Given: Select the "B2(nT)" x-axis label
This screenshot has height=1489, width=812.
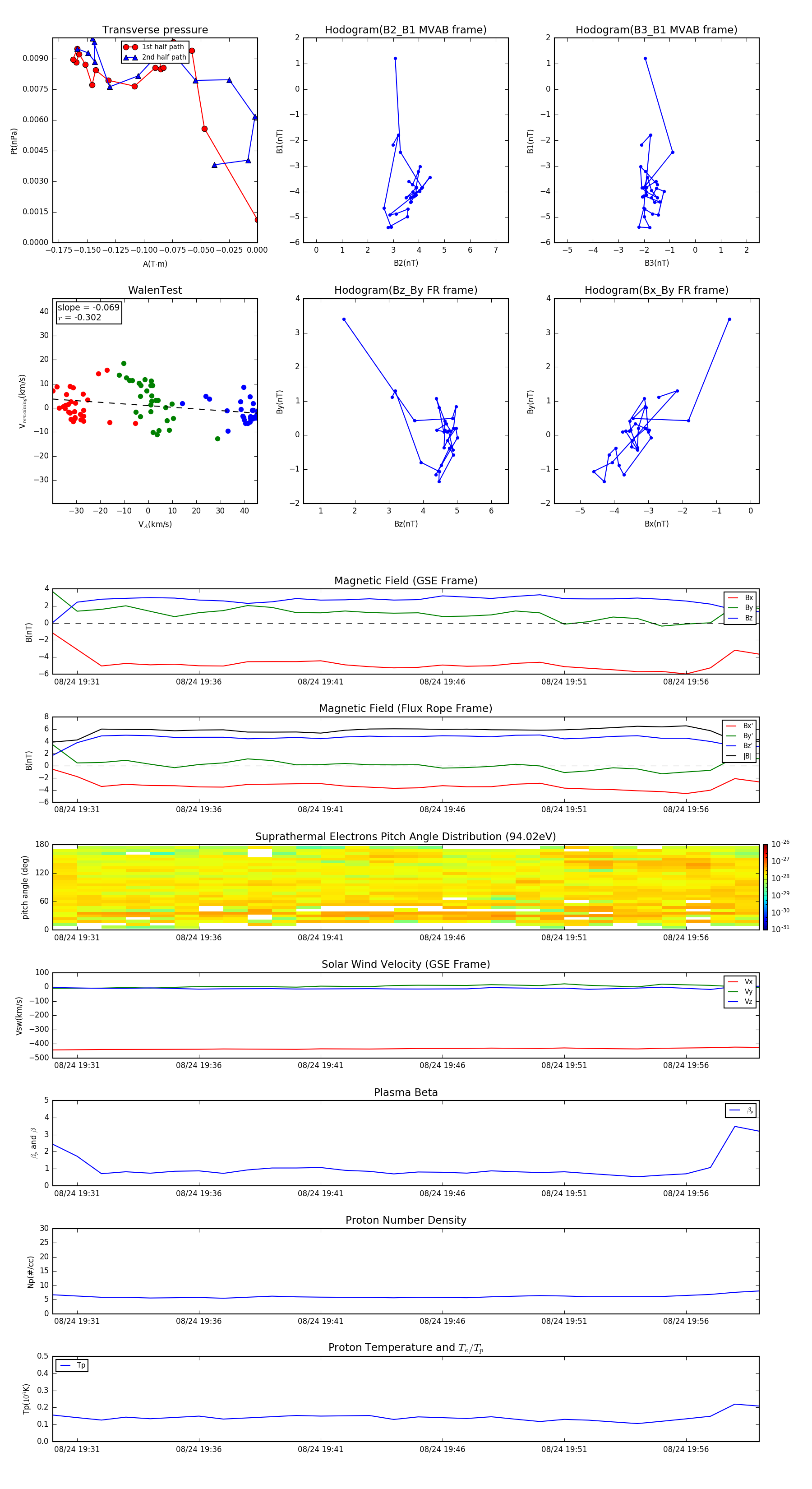Looking at the screenshot, I should click(x=406, y=263).
